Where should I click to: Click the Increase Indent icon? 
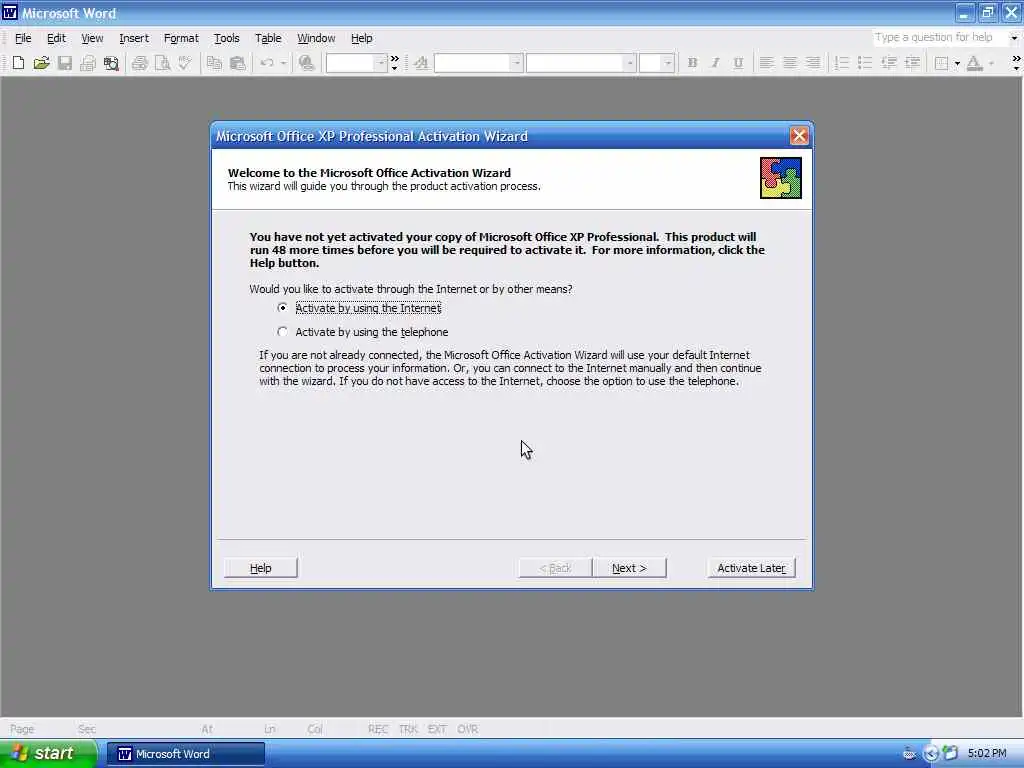tap(912, 63)
